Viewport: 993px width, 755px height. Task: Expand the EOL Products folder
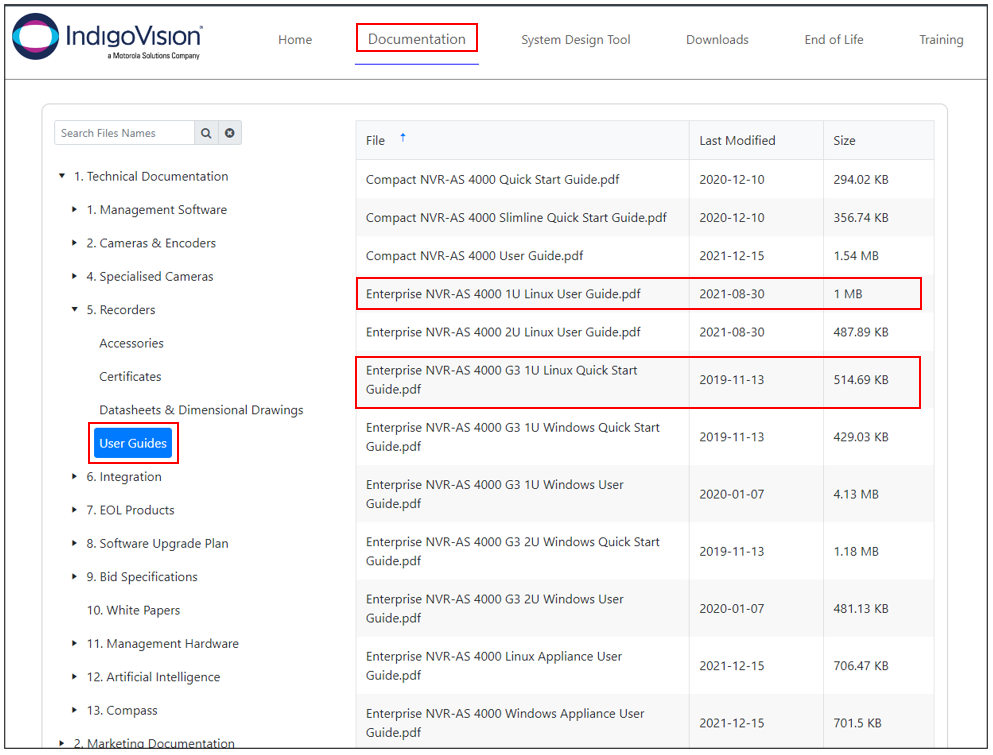click(x=75, y=510)
